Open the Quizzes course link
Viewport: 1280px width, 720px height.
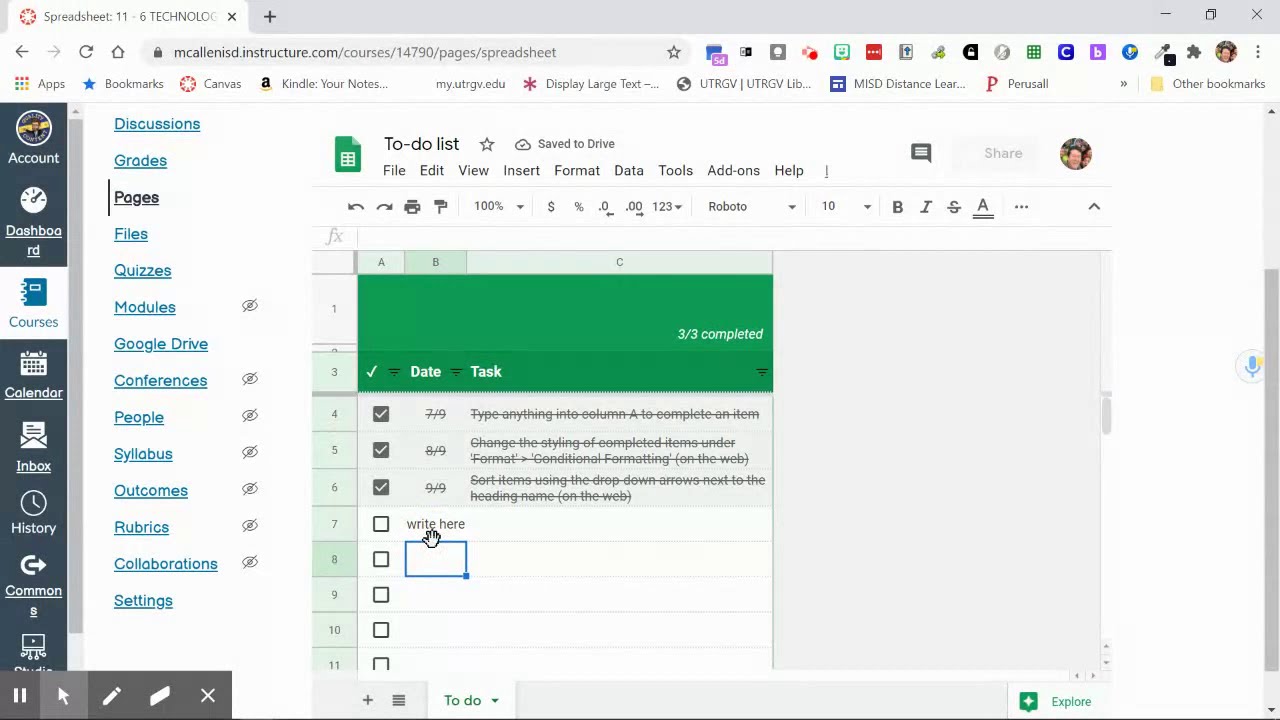[142, 271]
